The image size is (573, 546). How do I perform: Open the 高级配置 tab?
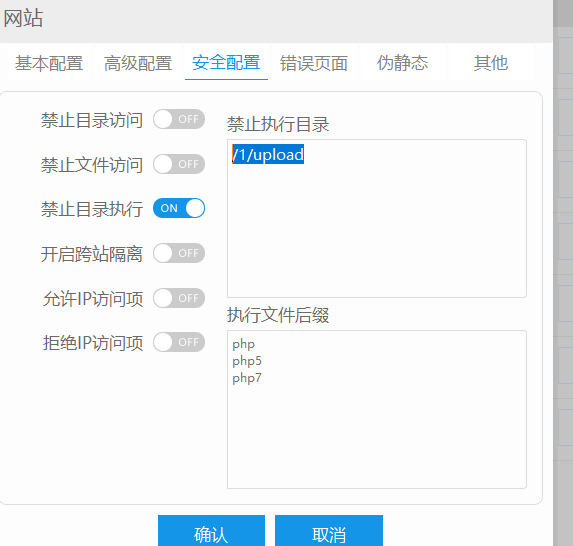click(x=138, y=63)
